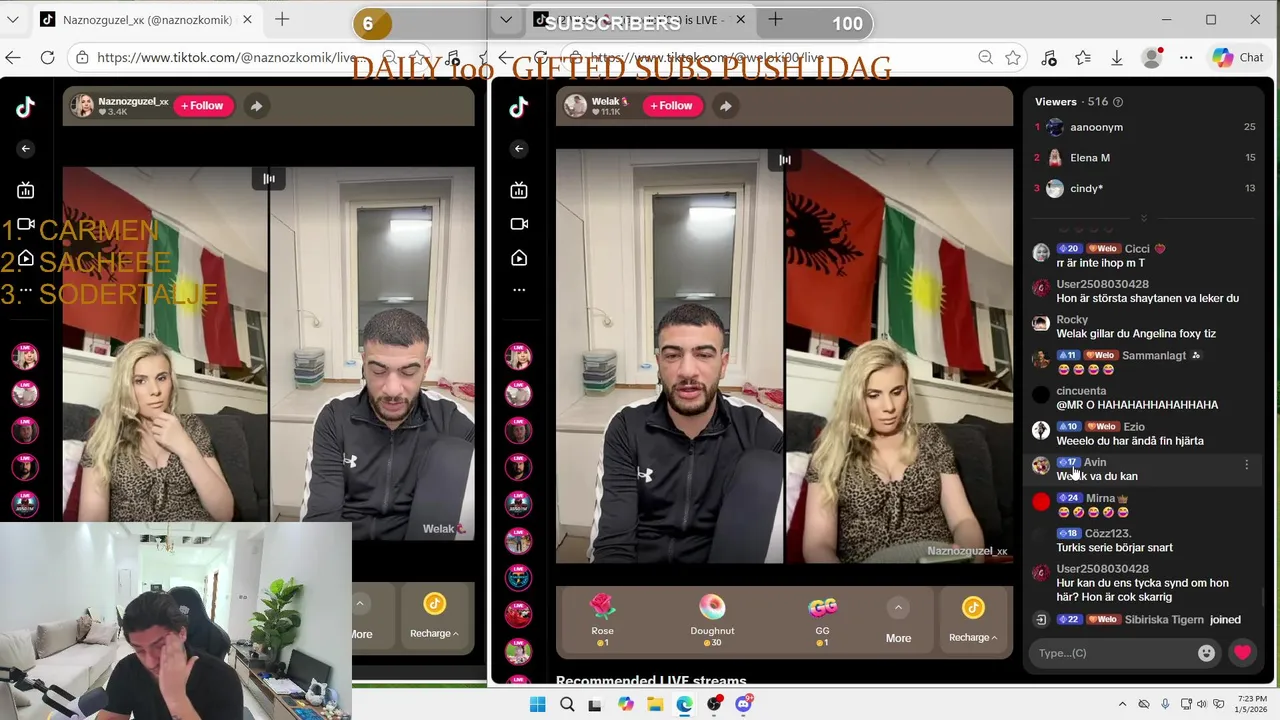Open tab search dropdown in left window

tap(13, 20)
